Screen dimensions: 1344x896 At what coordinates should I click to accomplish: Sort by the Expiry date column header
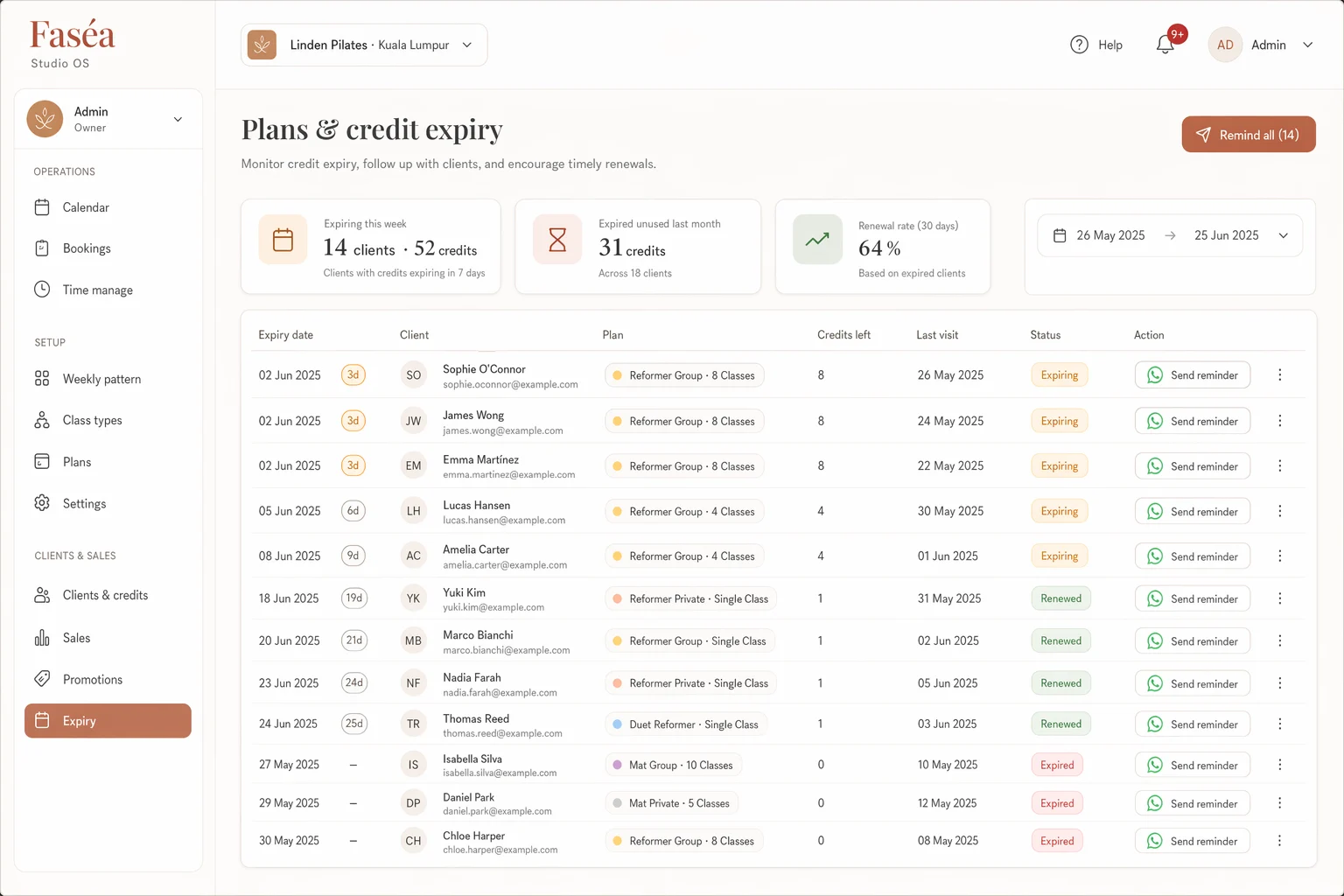[285, 335]
